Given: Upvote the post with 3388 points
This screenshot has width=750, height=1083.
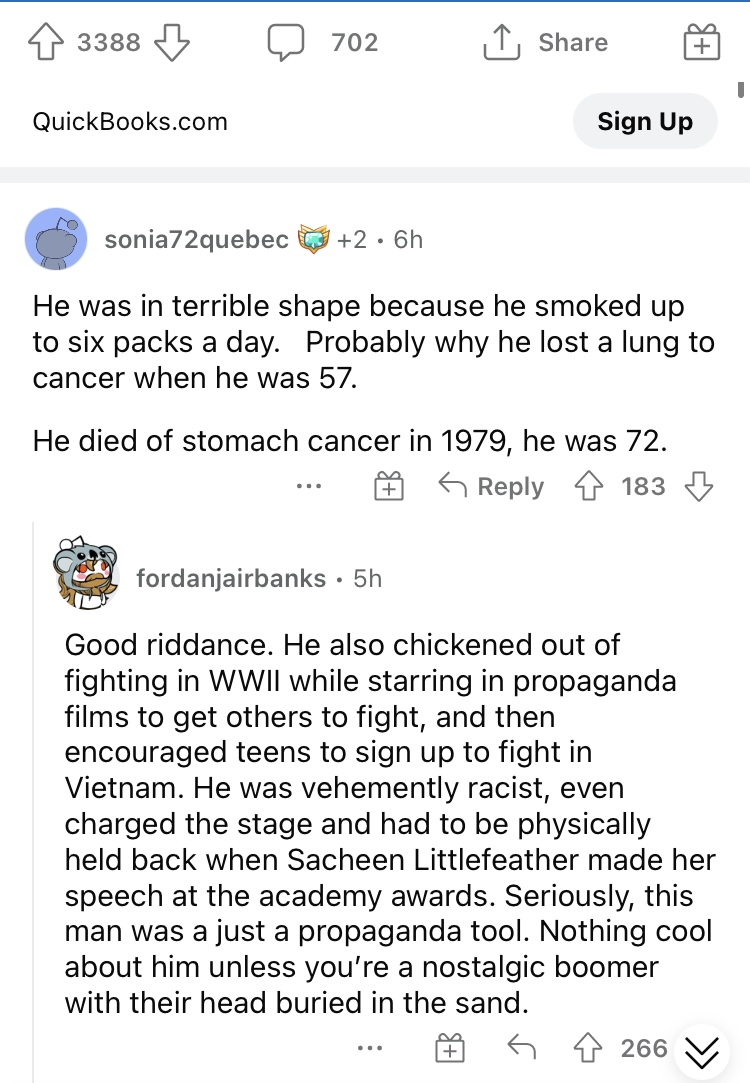Looking at the screenshot, I should coord(46,42).
